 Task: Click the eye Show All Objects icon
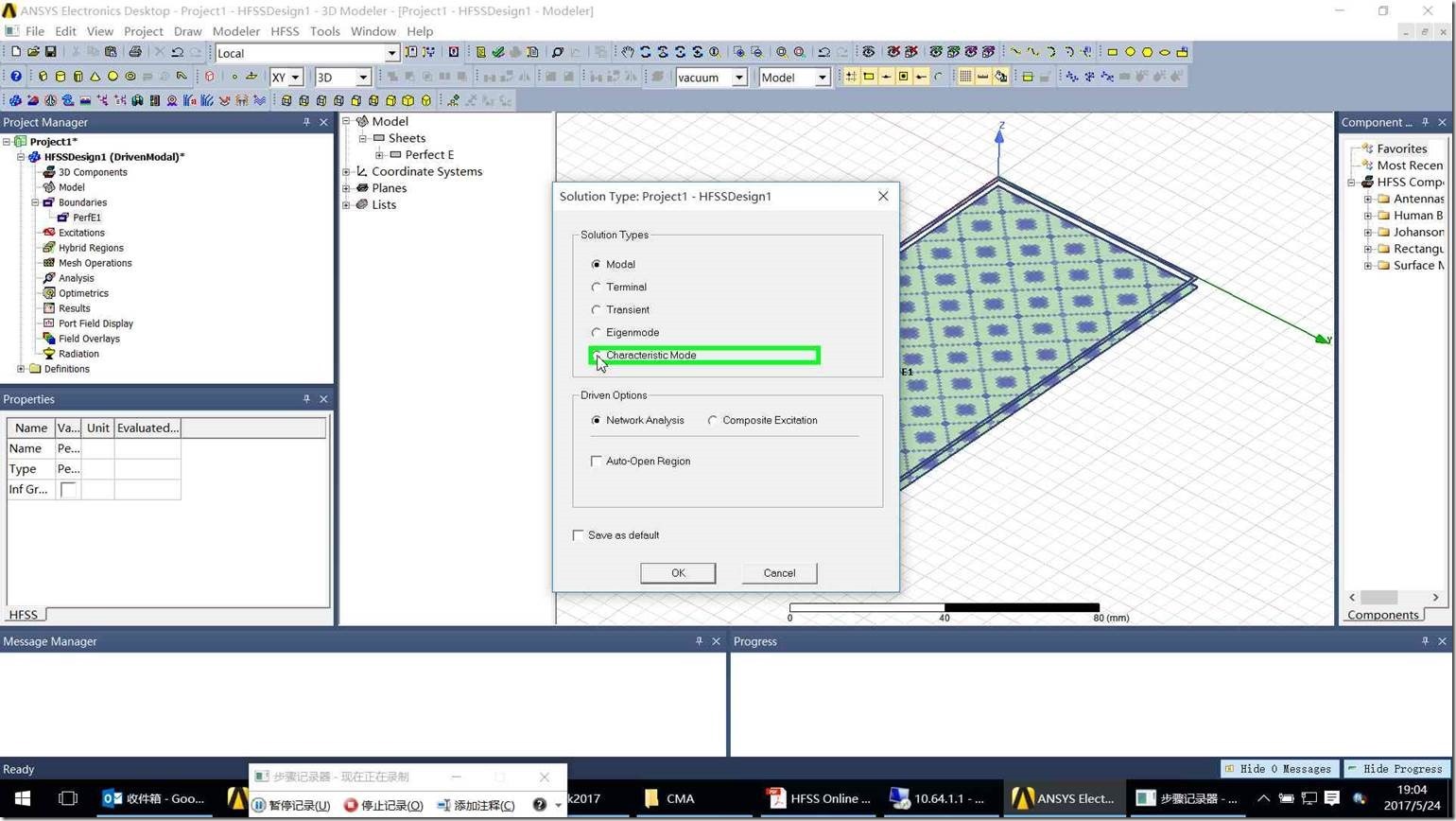coord(868,52)
